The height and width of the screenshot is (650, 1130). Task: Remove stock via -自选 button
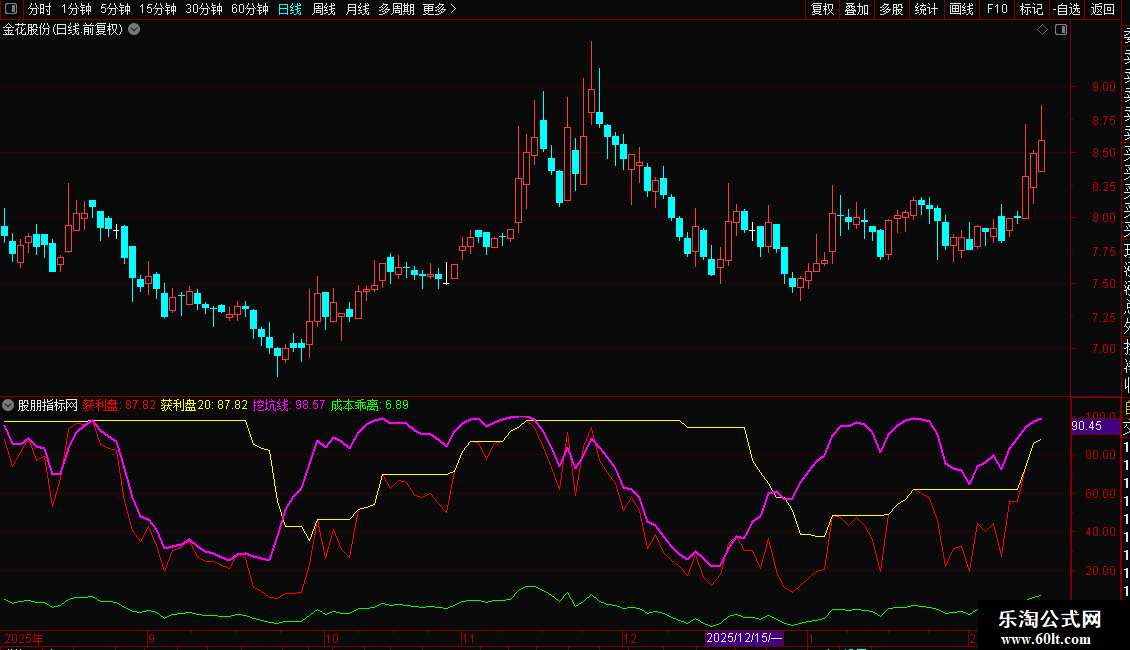1067,9
